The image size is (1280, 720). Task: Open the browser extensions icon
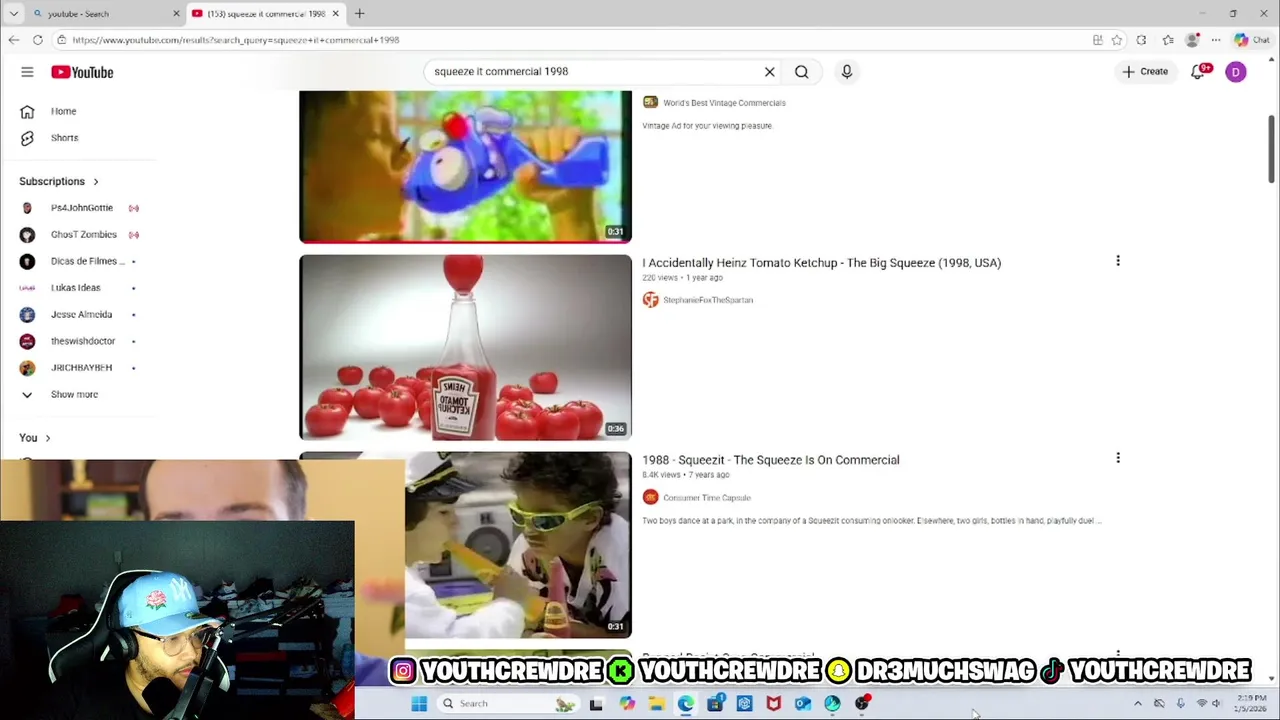click(1141, 40)
